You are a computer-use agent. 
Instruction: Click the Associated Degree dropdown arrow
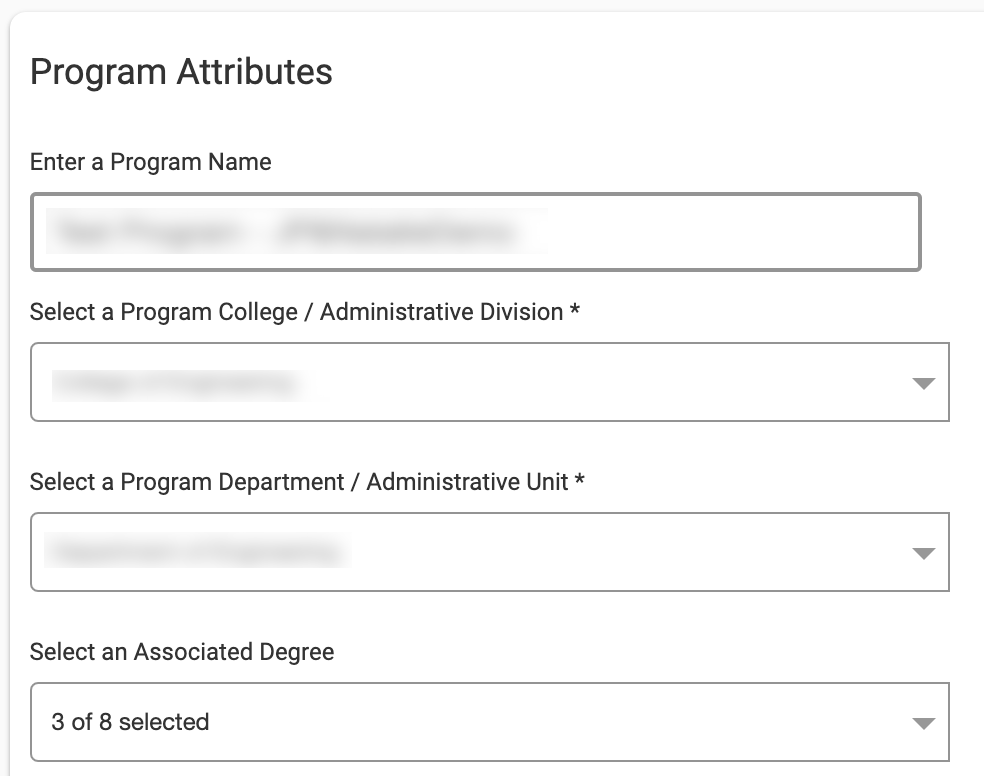click(x=923, y=723)
